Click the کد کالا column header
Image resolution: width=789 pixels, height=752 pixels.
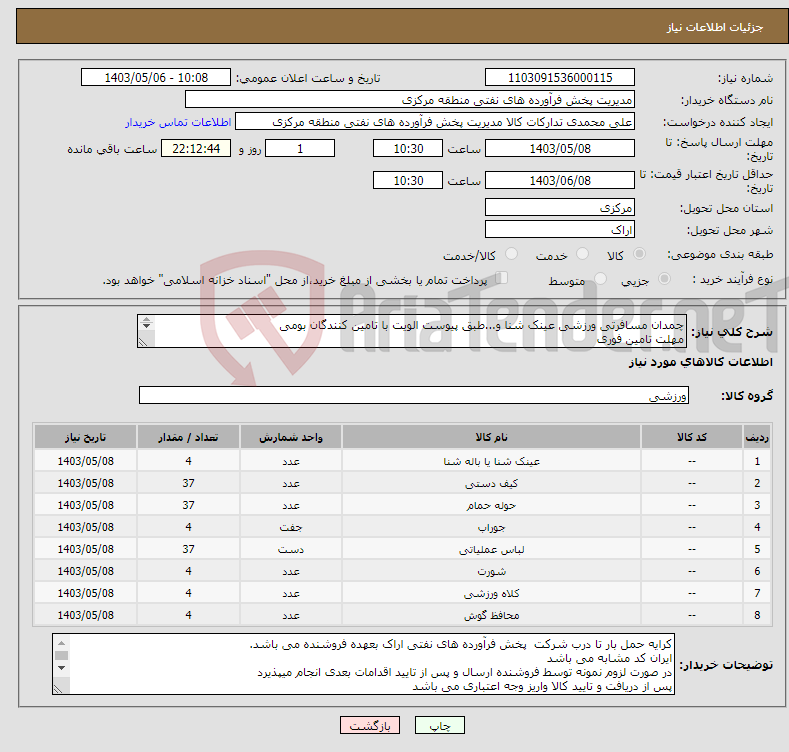pyautogui.click(x=691, y=437)
